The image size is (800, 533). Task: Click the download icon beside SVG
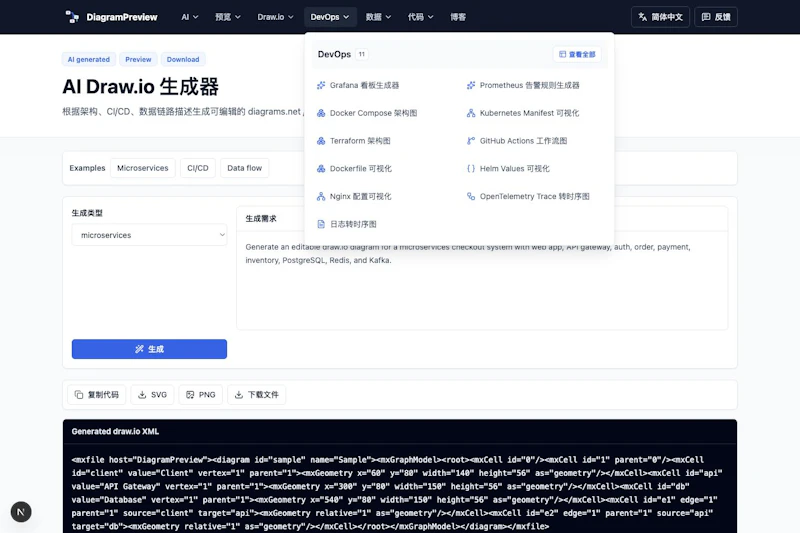[142, 395]
